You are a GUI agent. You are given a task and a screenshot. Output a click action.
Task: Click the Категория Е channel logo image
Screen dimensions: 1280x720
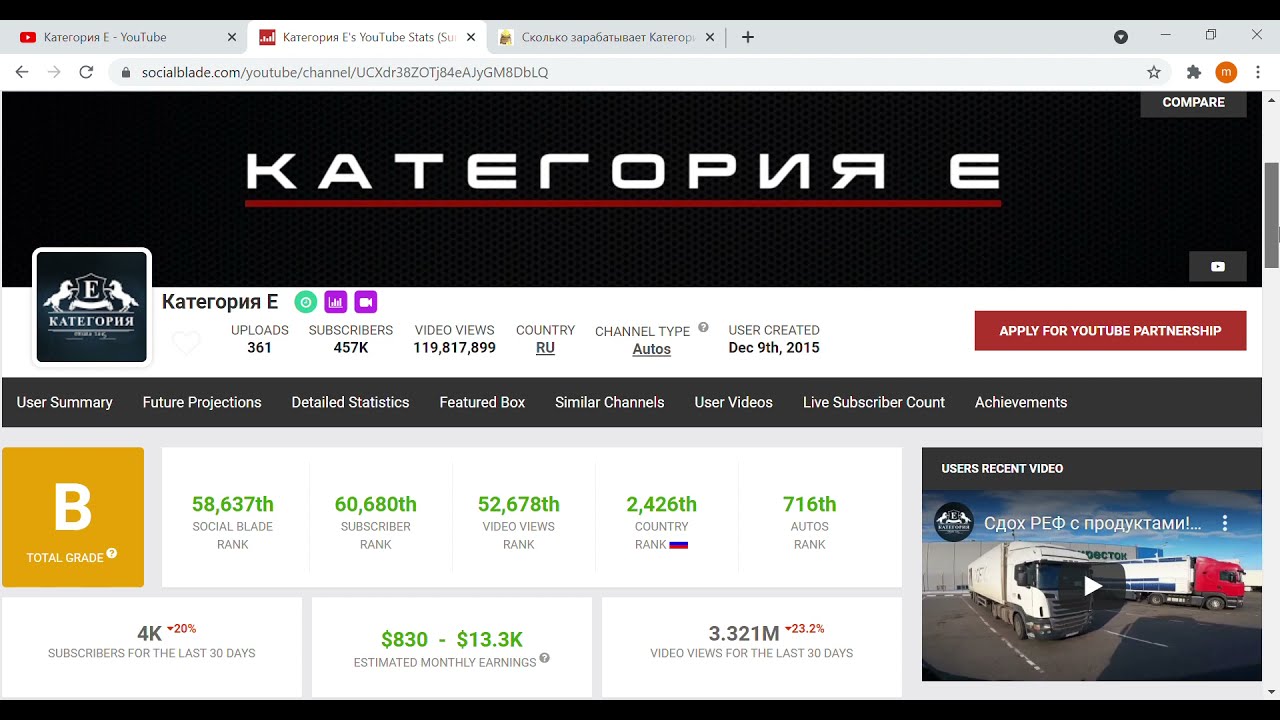coord(92,307)
